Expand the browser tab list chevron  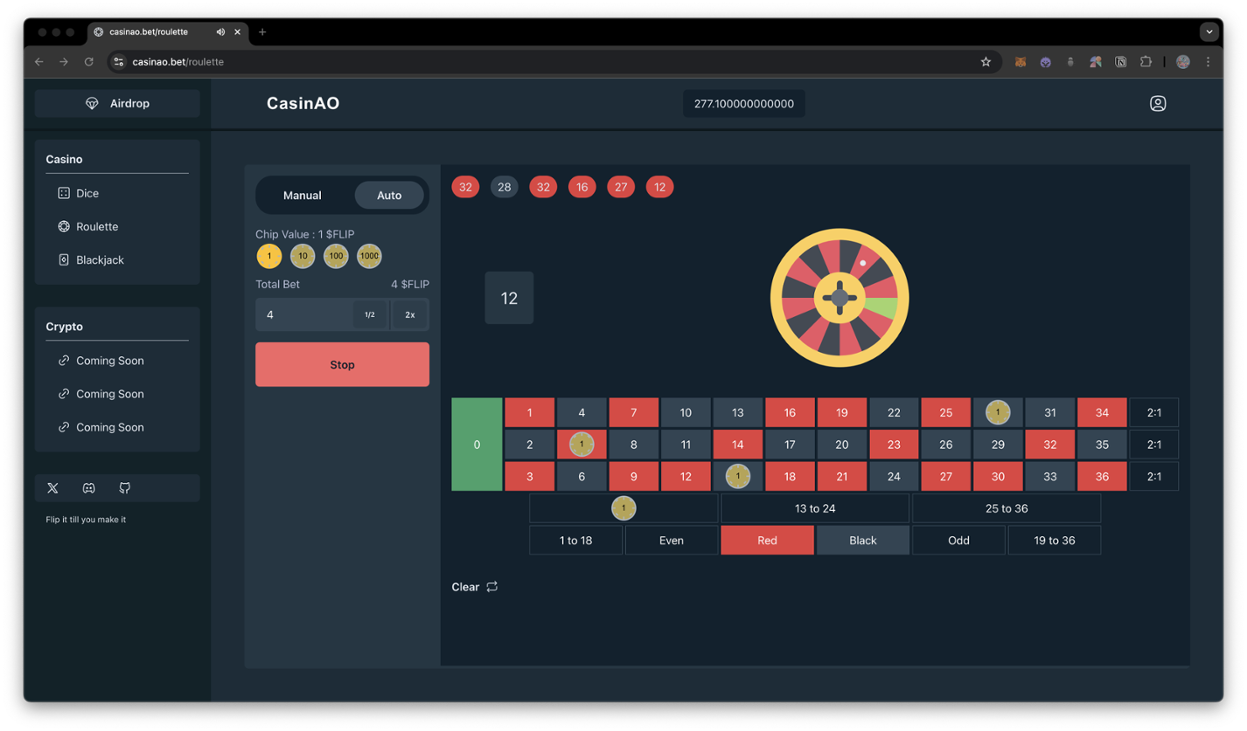tap(1209, 32)
